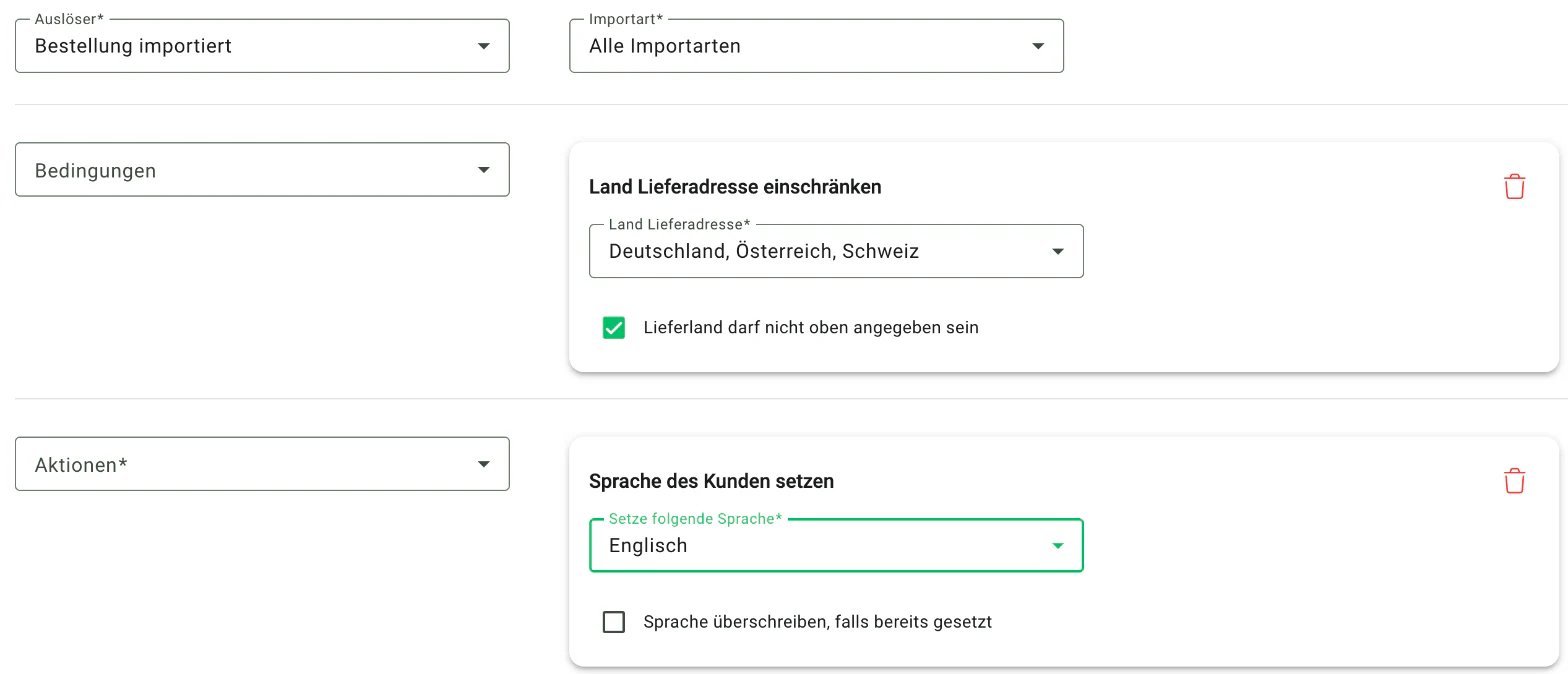1568x674 pixels.
Task: Open the Aktionen dropdown
Action: click(262, 464)
